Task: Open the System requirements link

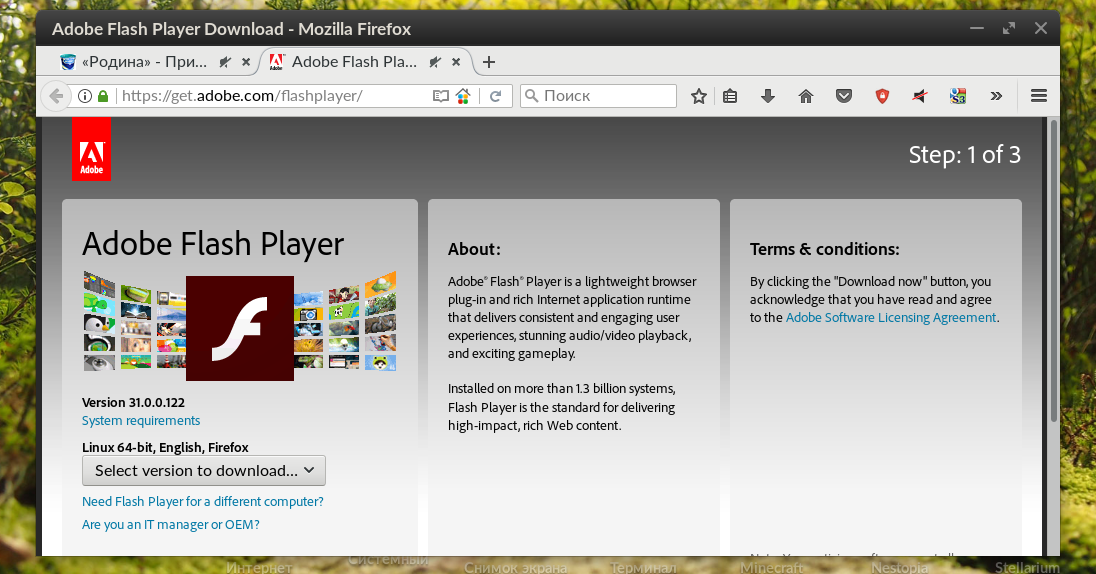Action: click(141, 421)
